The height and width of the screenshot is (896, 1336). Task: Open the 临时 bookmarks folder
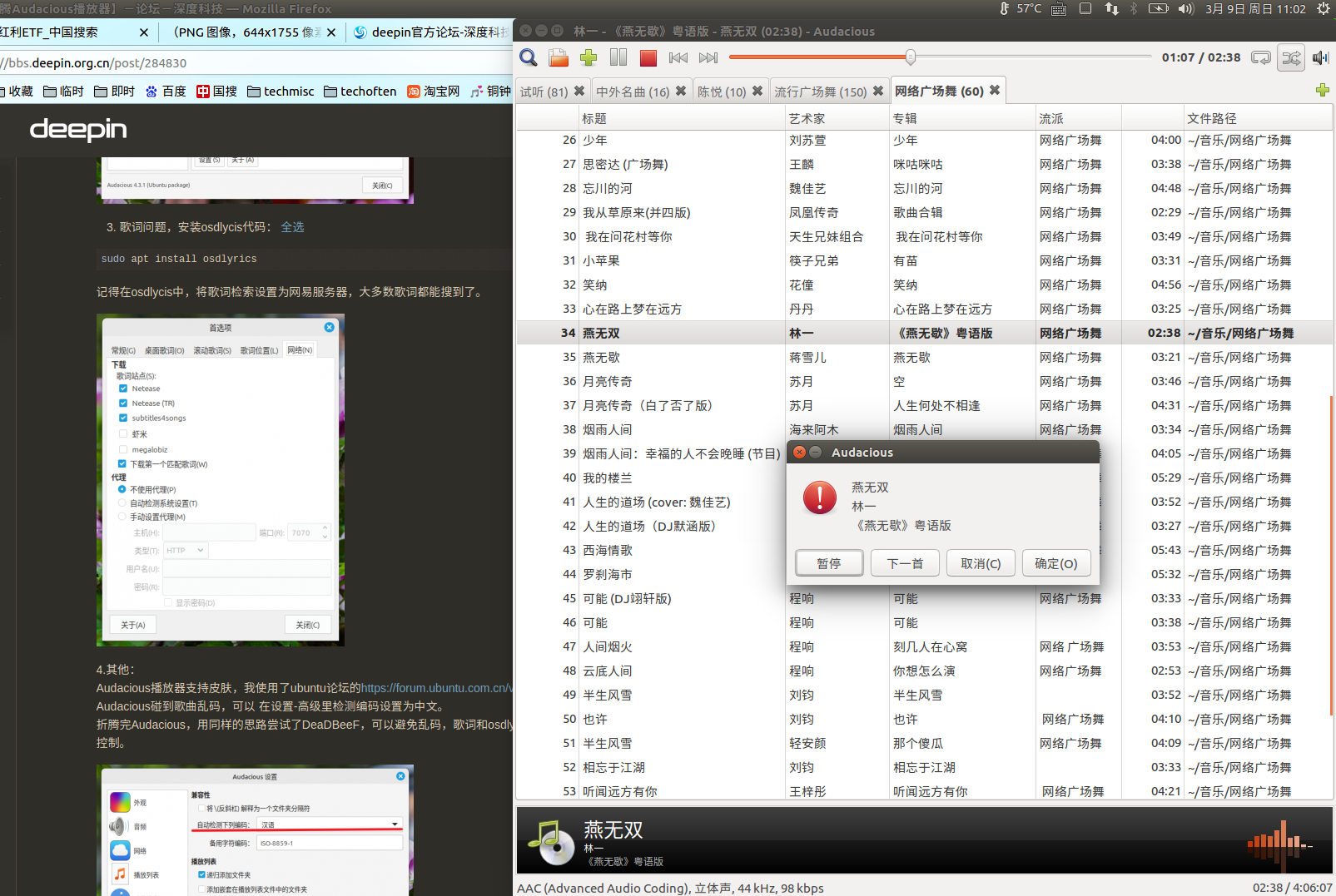pos(64,92)
